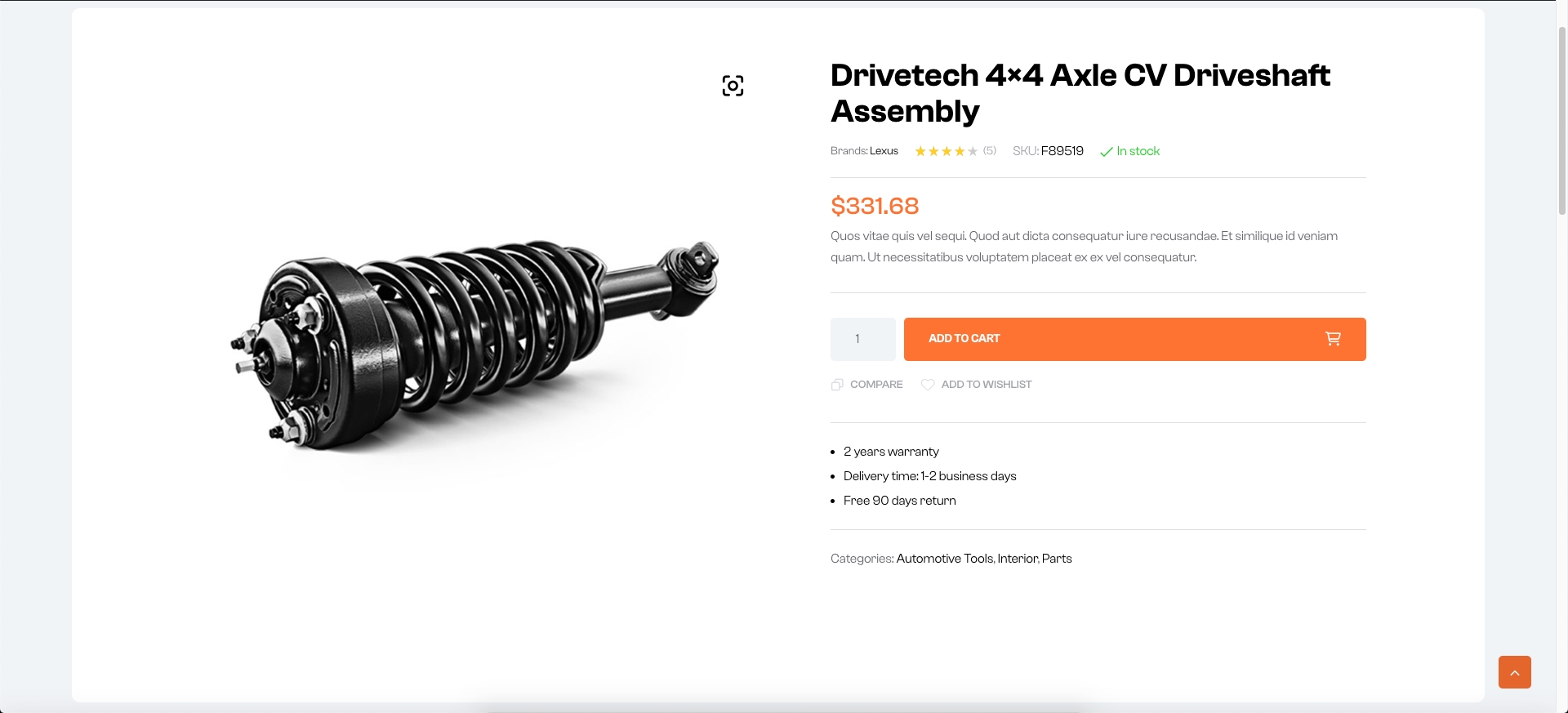Click ADD TO WISHLIST link text
1568x713 pixels.
click(x=987, y=385)
